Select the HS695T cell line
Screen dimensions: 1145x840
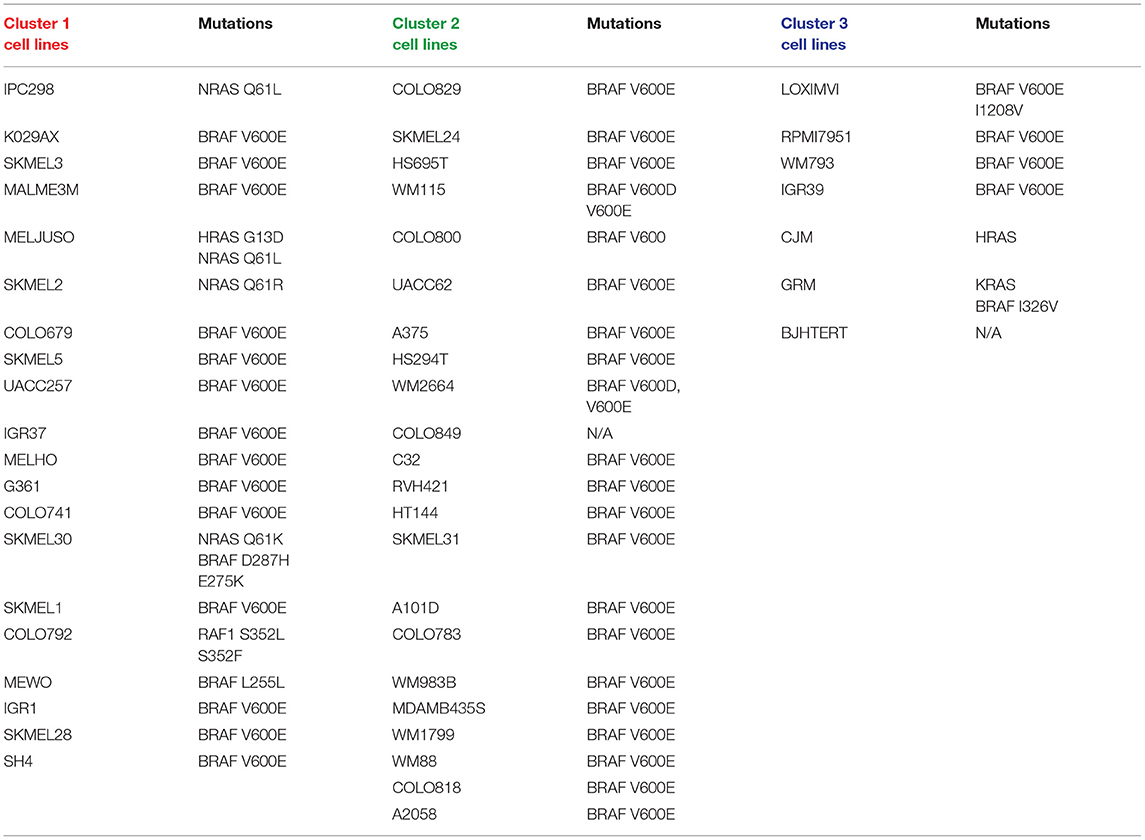point(421,164)
